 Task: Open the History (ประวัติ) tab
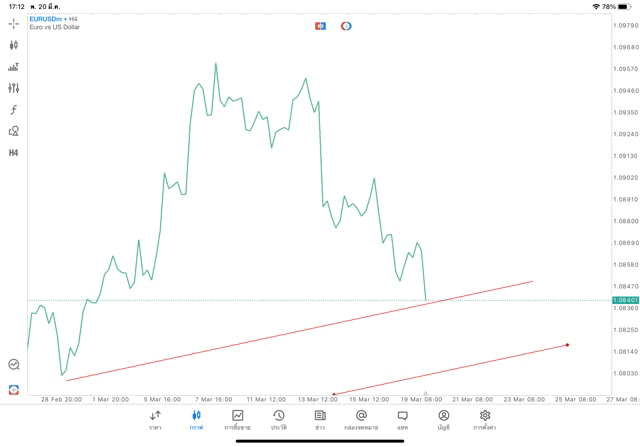click(279, 419)
